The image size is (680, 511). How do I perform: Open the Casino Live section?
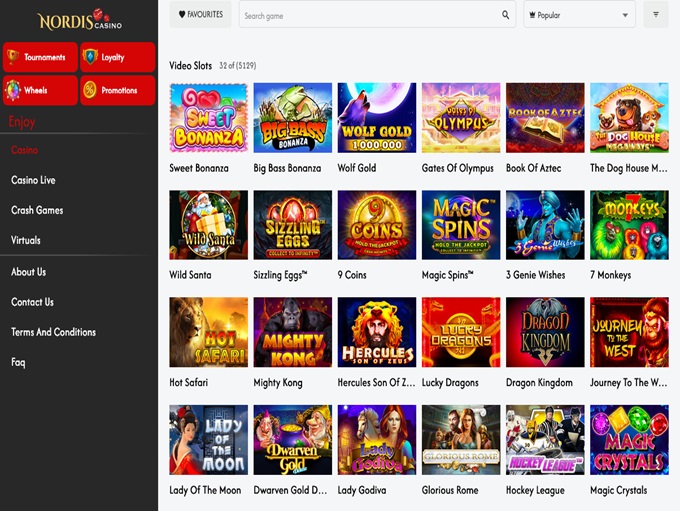[x=33, y=180]
